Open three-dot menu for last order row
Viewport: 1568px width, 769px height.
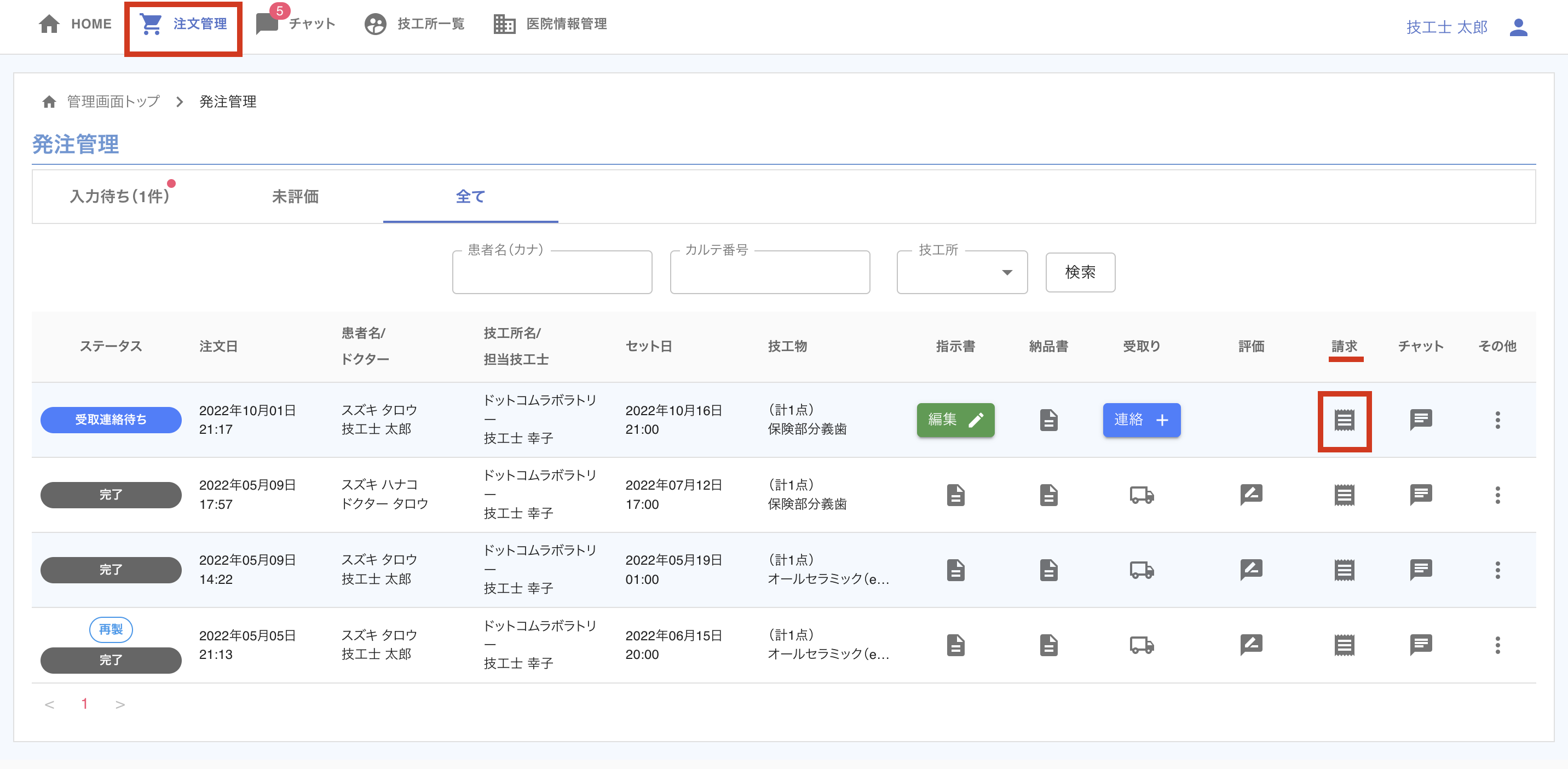1497,645
